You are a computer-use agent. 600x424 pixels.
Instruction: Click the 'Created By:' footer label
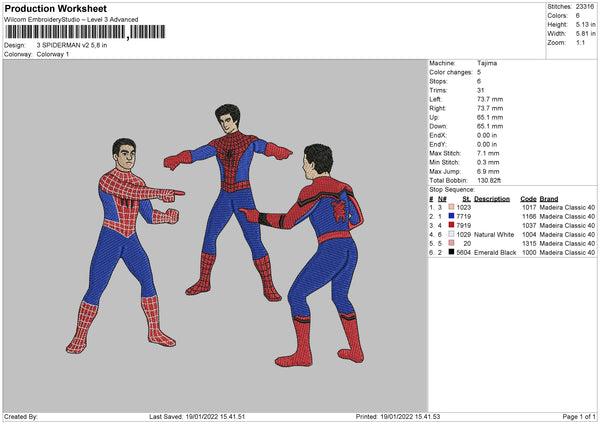[21, 417]
